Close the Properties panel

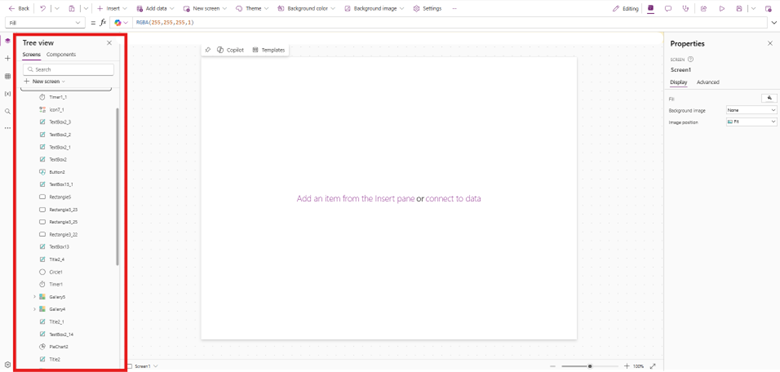point(770,44)
